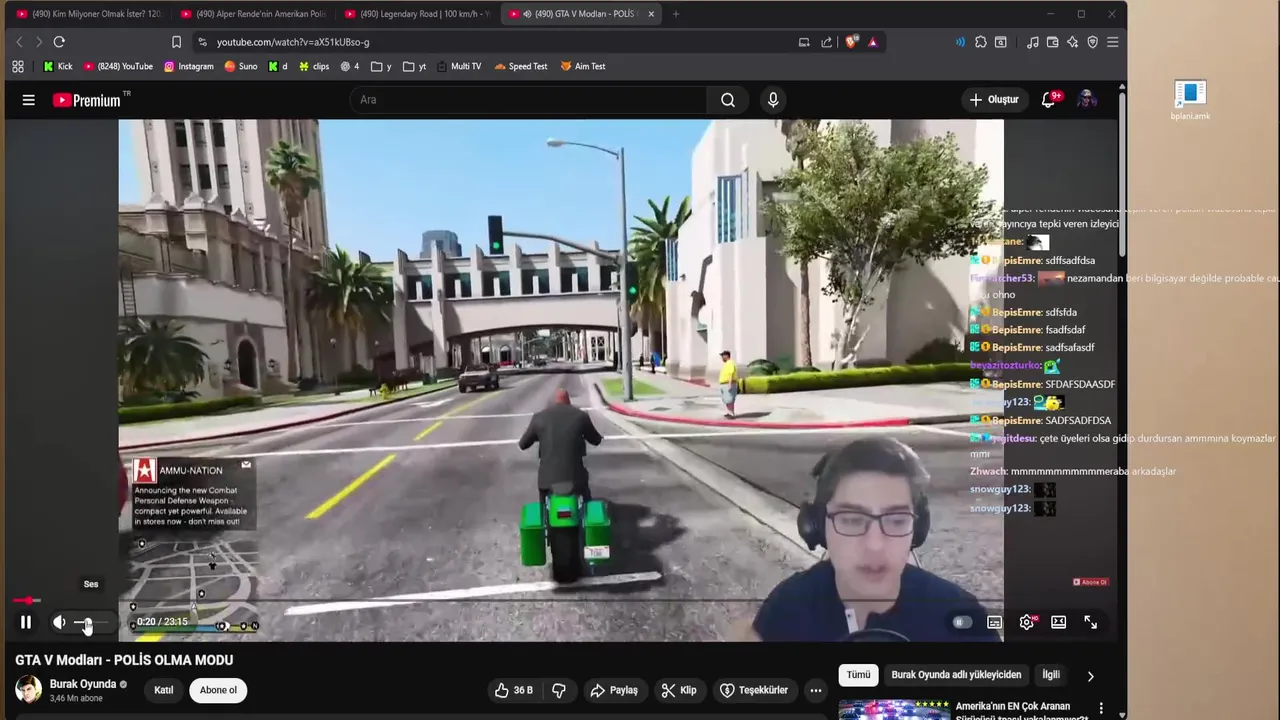Click the Abone ol subscribe button
Screen dimensions: 1280x720
click(x=218, y=690)
